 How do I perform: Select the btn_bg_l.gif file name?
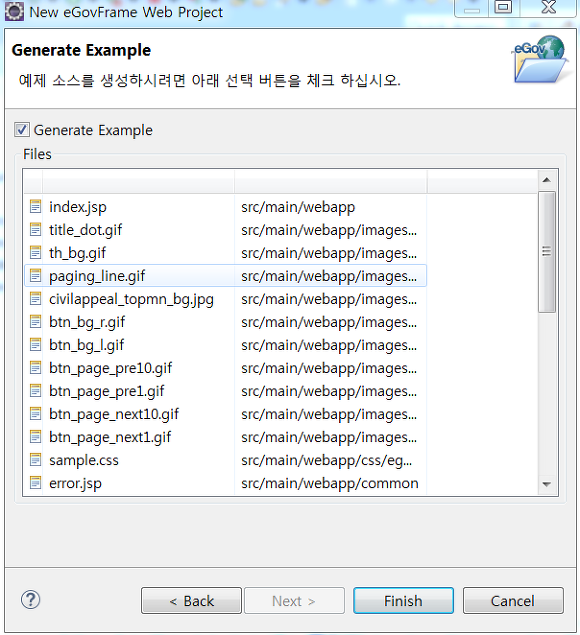(x=87, y=346)
